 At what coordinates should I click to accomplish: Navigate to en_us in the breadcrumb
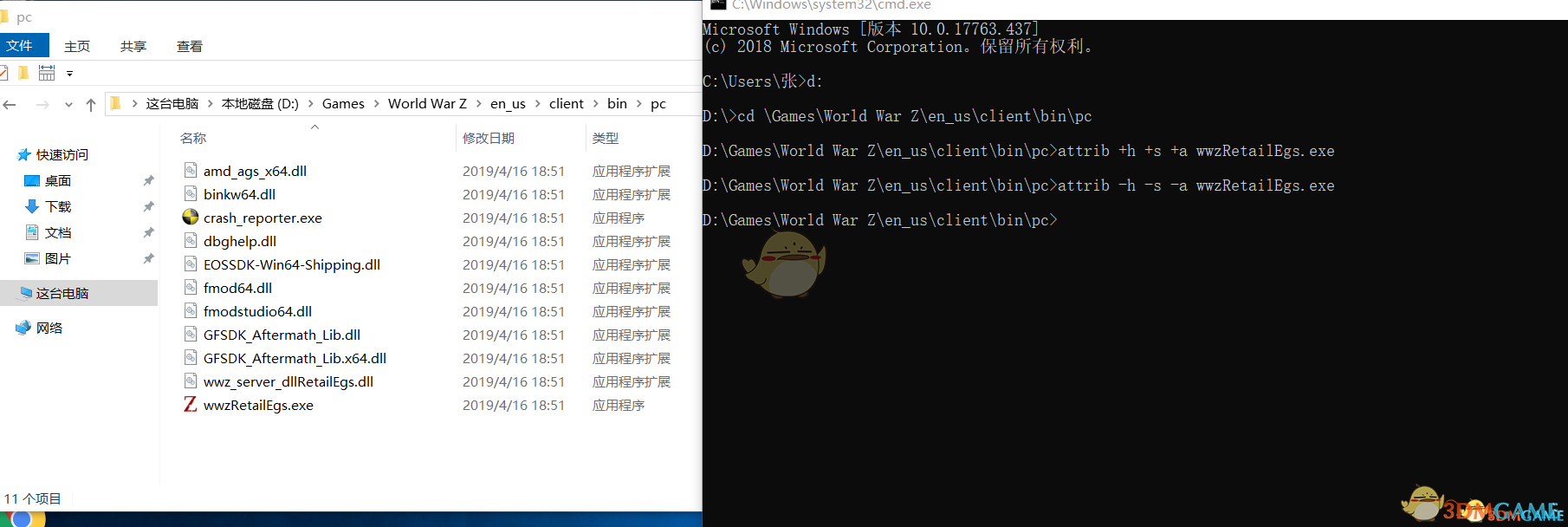508,104
